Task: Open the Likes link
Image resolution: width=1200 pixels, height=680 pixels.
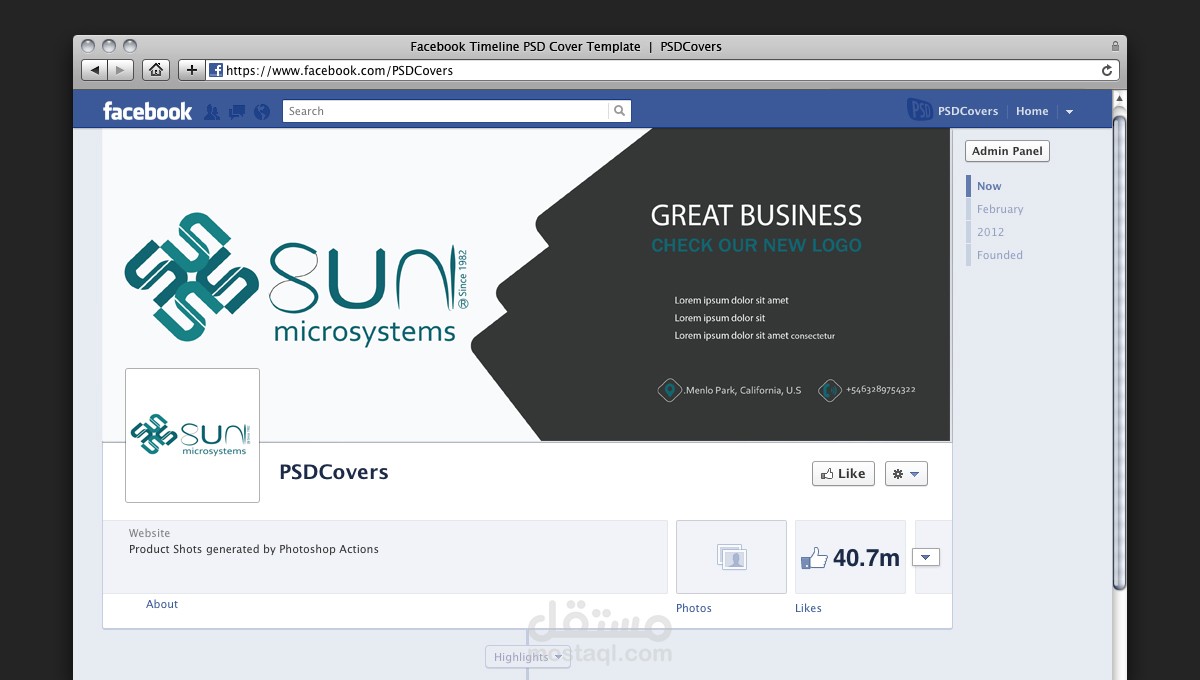Action: (808, 608)
